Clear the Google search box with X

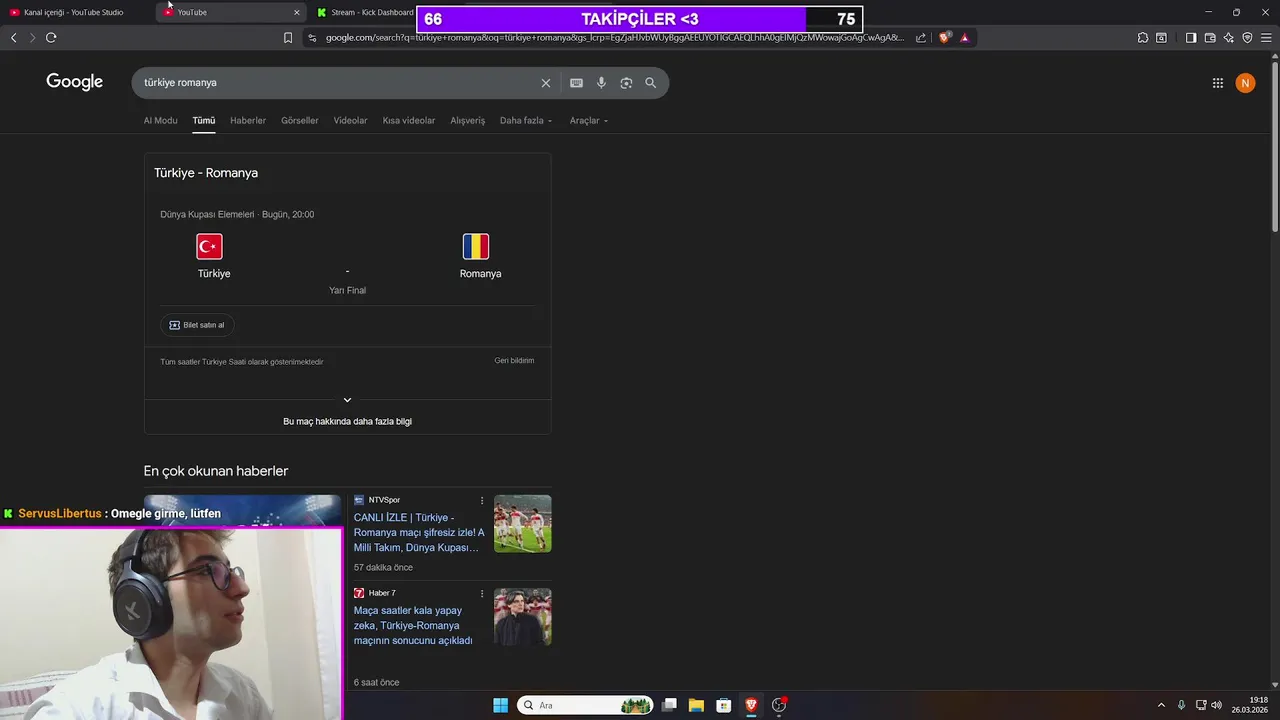(546, 83)
